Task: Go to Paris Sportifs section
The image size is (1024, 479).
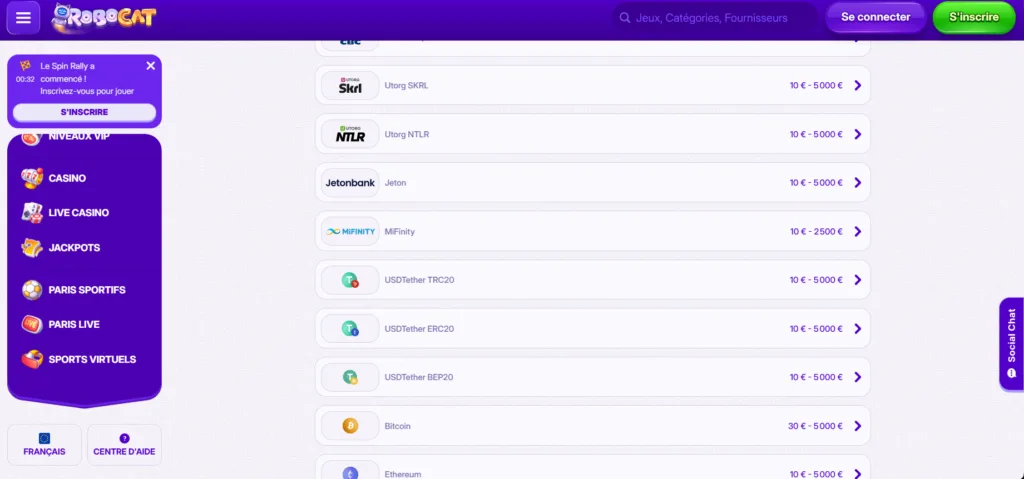Action: pyautogui.click(x=86, y=290)
